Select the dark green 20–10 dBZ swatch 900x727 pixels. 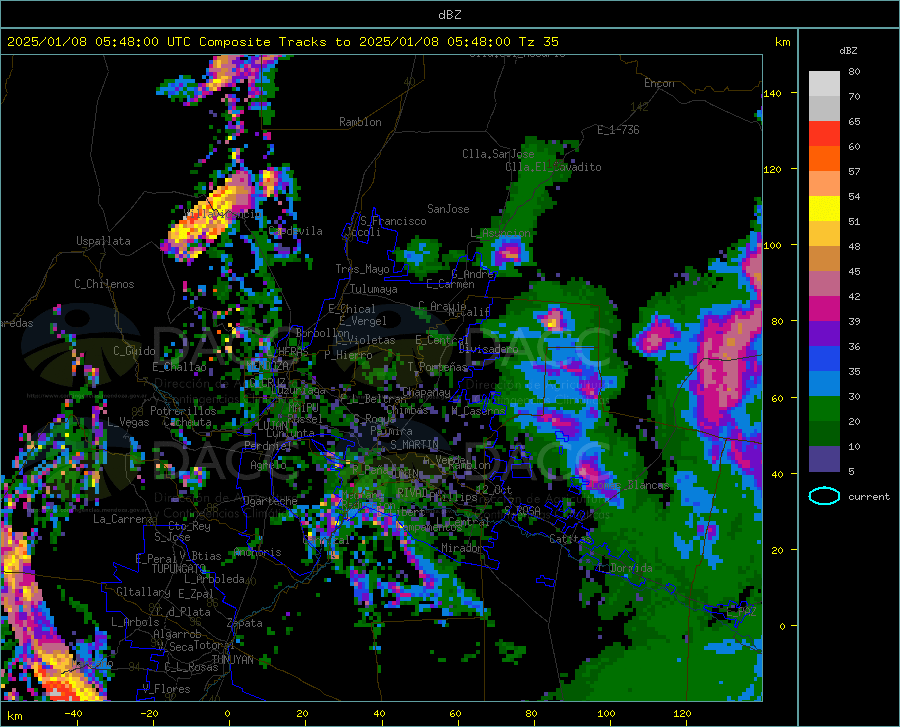[x=824, y=434]
